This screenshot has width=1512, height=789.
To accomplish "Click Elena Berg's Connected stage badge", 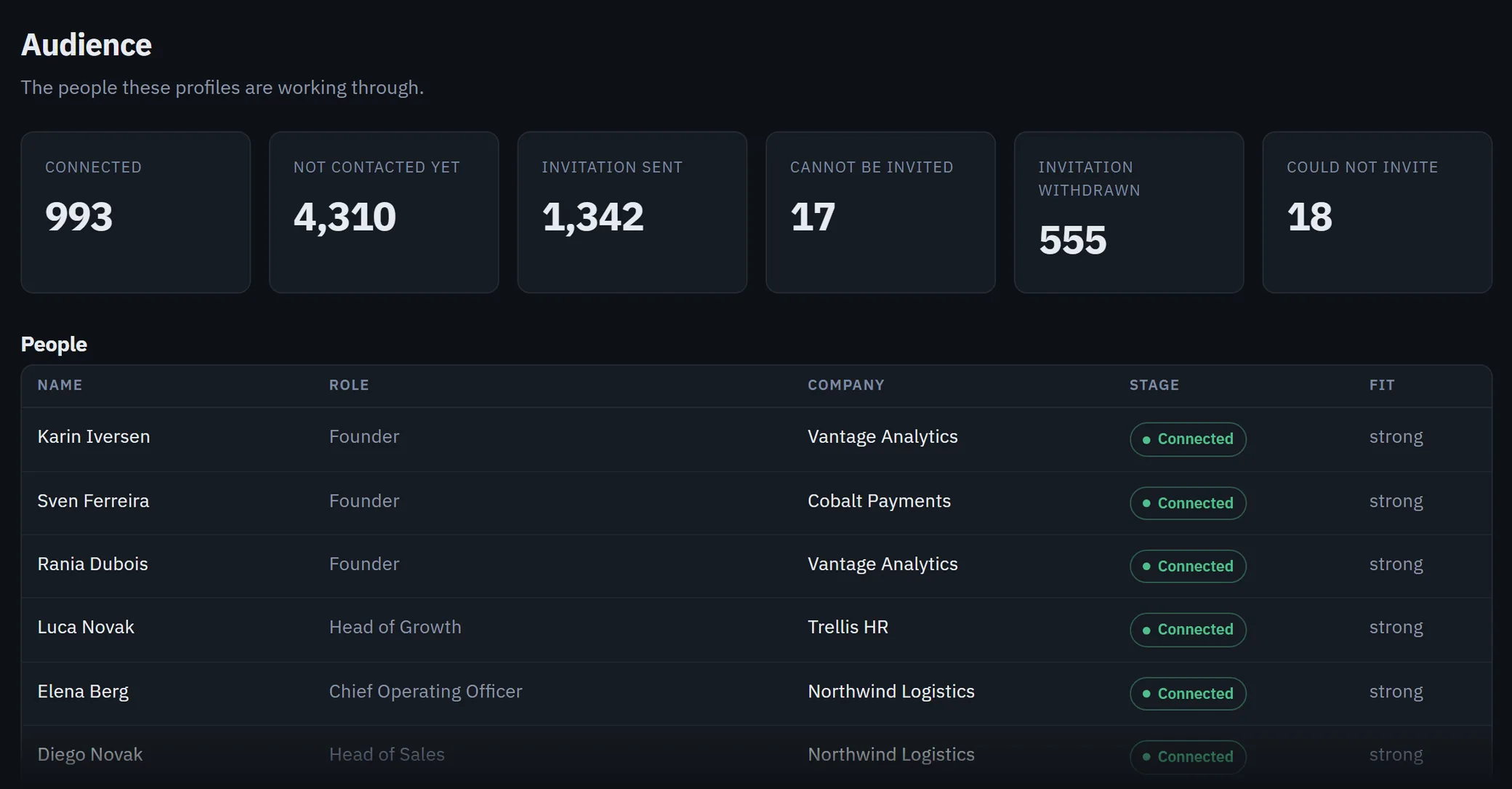I will point(1188,694).
